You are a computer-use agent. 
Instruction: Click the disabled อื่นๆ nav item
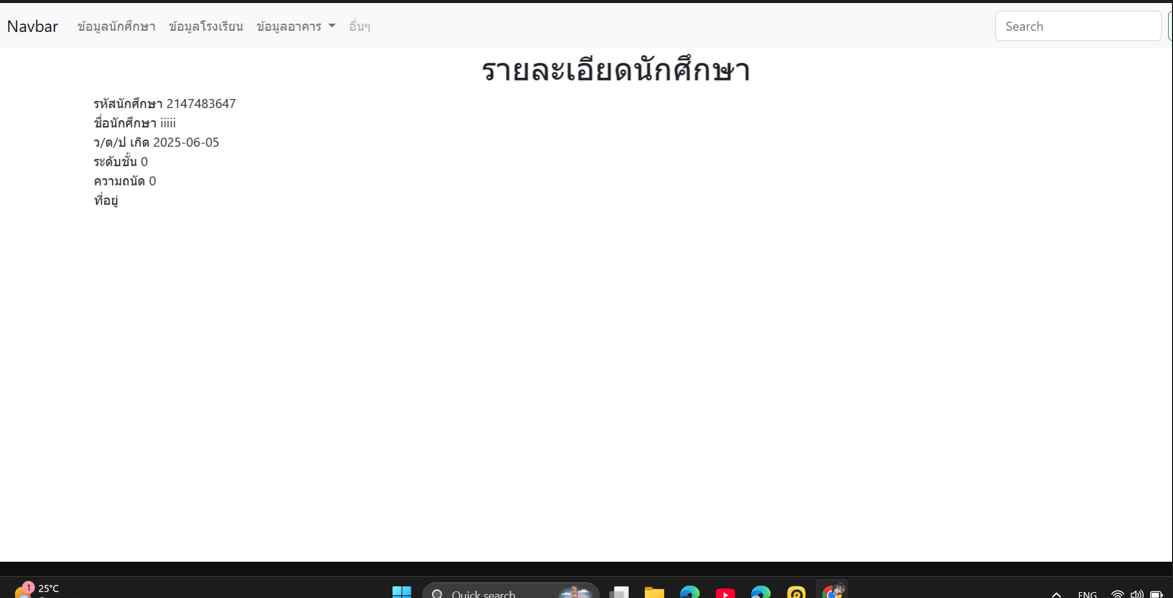click(360, 26)
